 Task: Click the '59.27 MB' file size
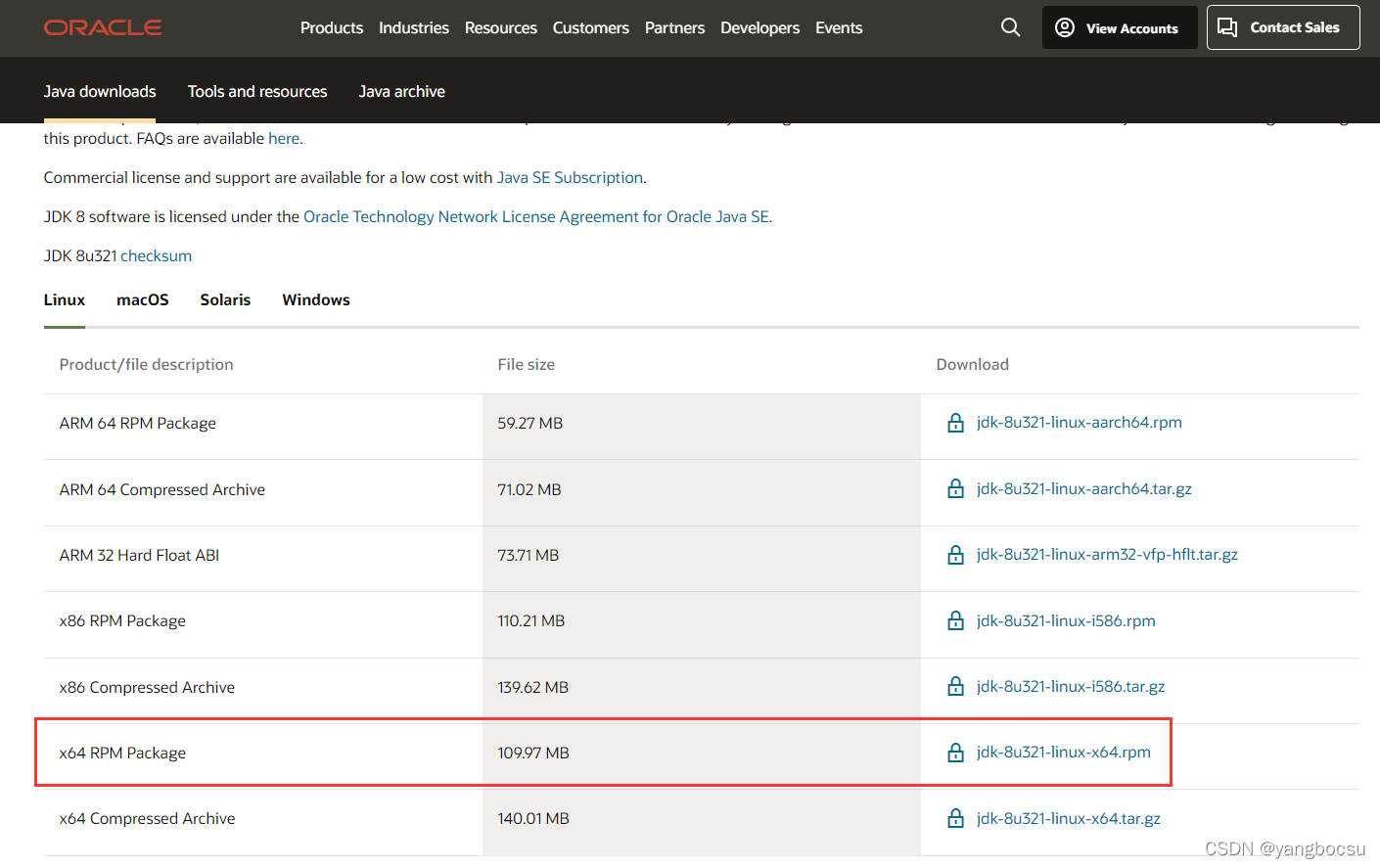(530, 423)
